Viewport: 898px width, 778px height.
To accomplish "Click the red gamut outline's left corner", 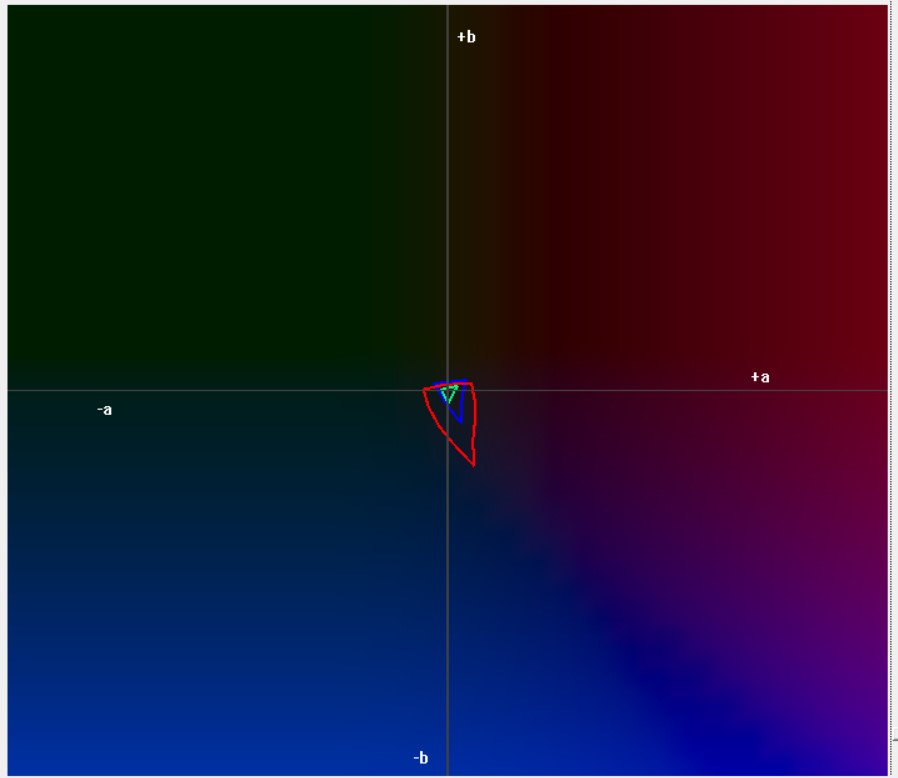I will click(425, 388).
